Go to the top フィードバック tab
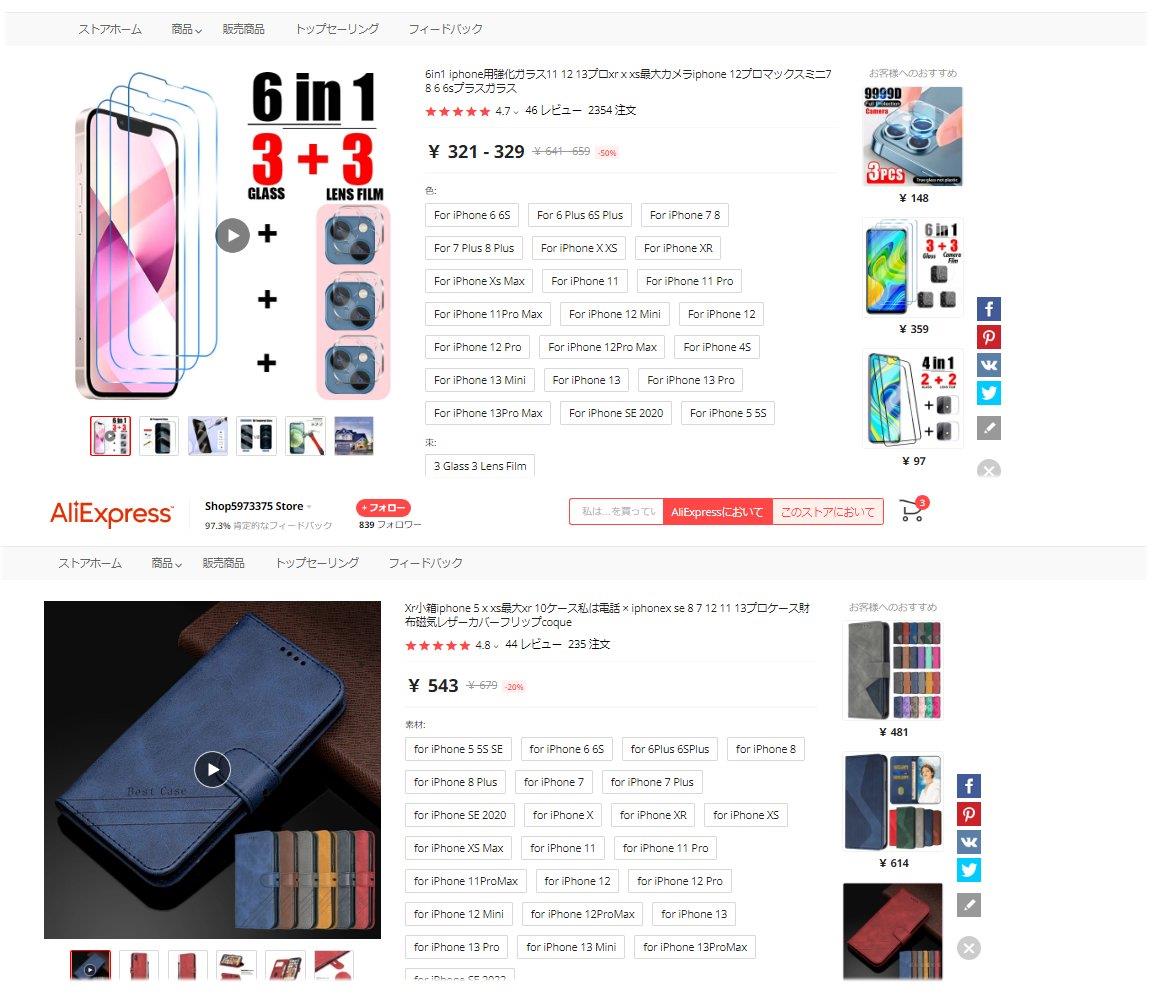This screenshot has height=1008, width=1152. tap(445, 29)
